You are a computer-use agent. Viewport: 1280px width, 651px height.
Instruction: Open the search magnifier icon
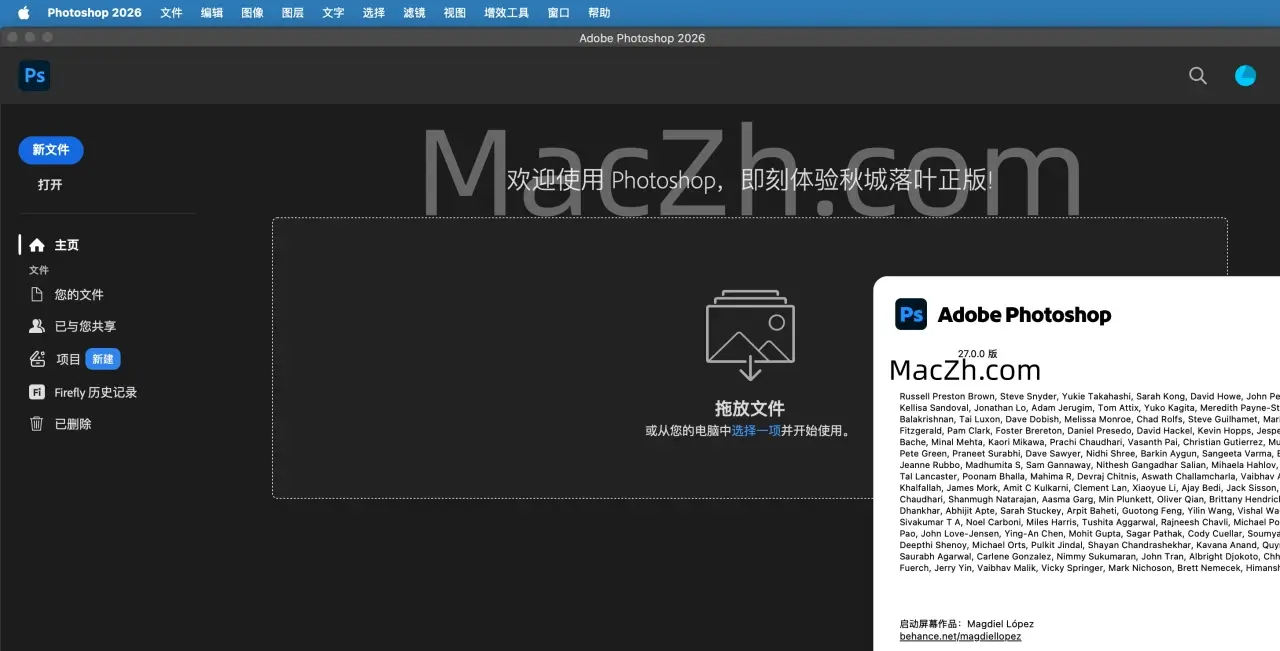1197,76
